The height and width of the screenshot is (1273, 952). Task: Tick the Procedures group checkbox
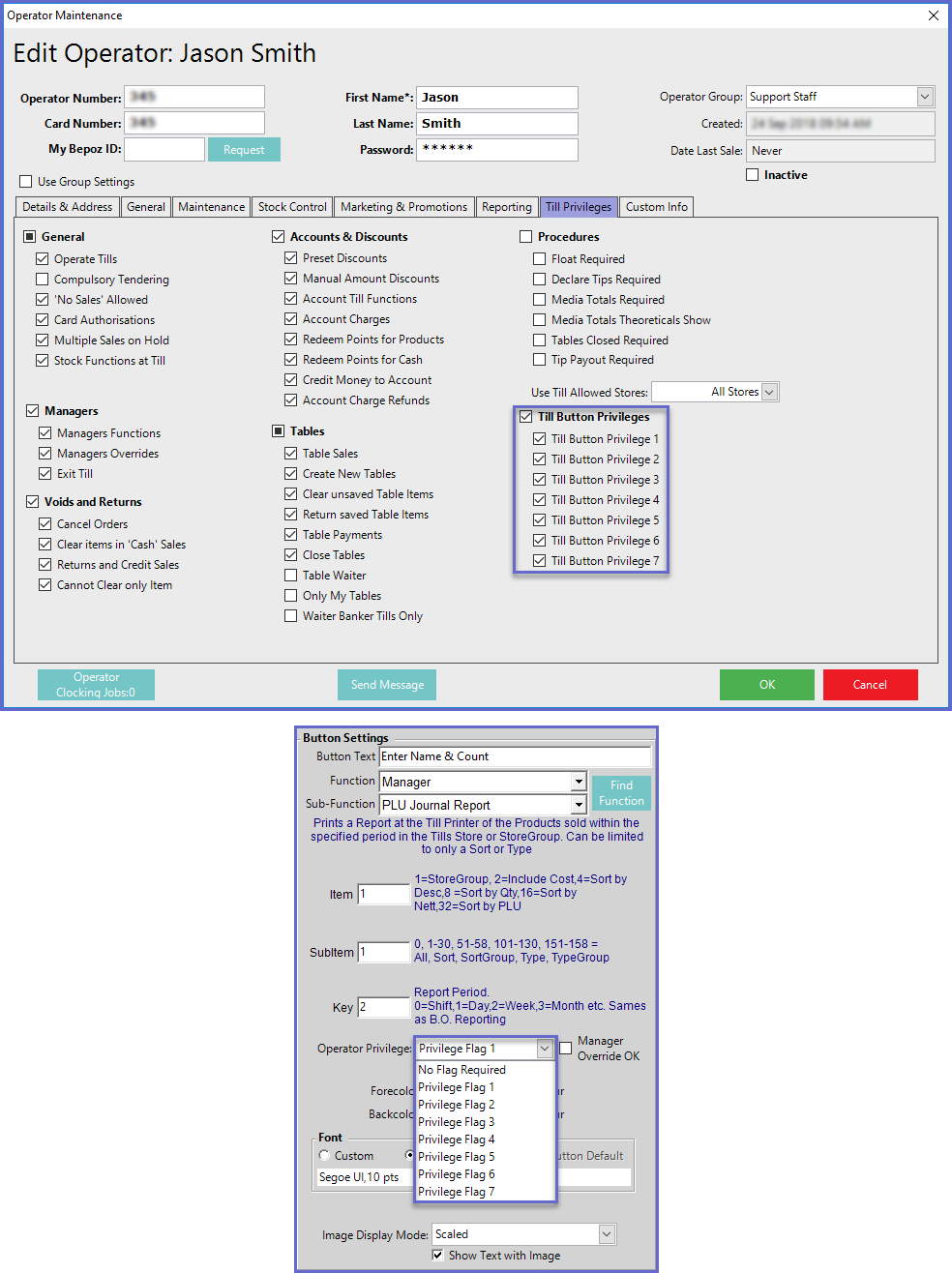pyautogui.click(x=526, y=237)
